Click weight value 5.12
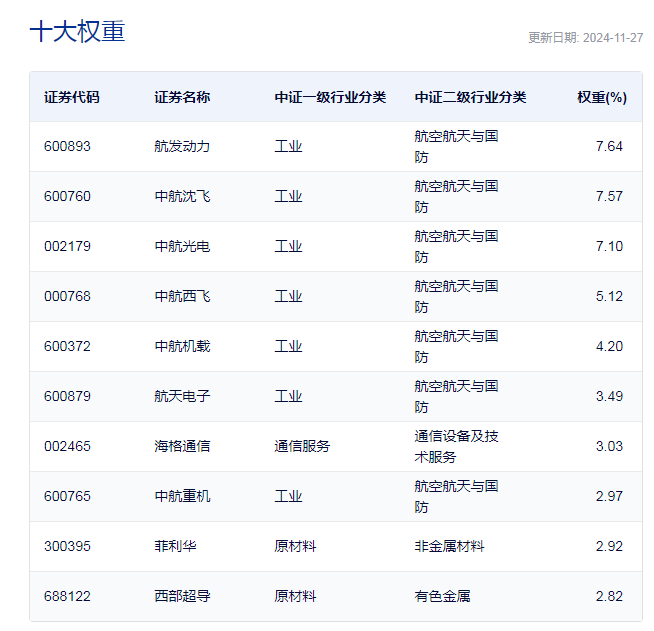The image size is (654, 631). tap(609, 297)
